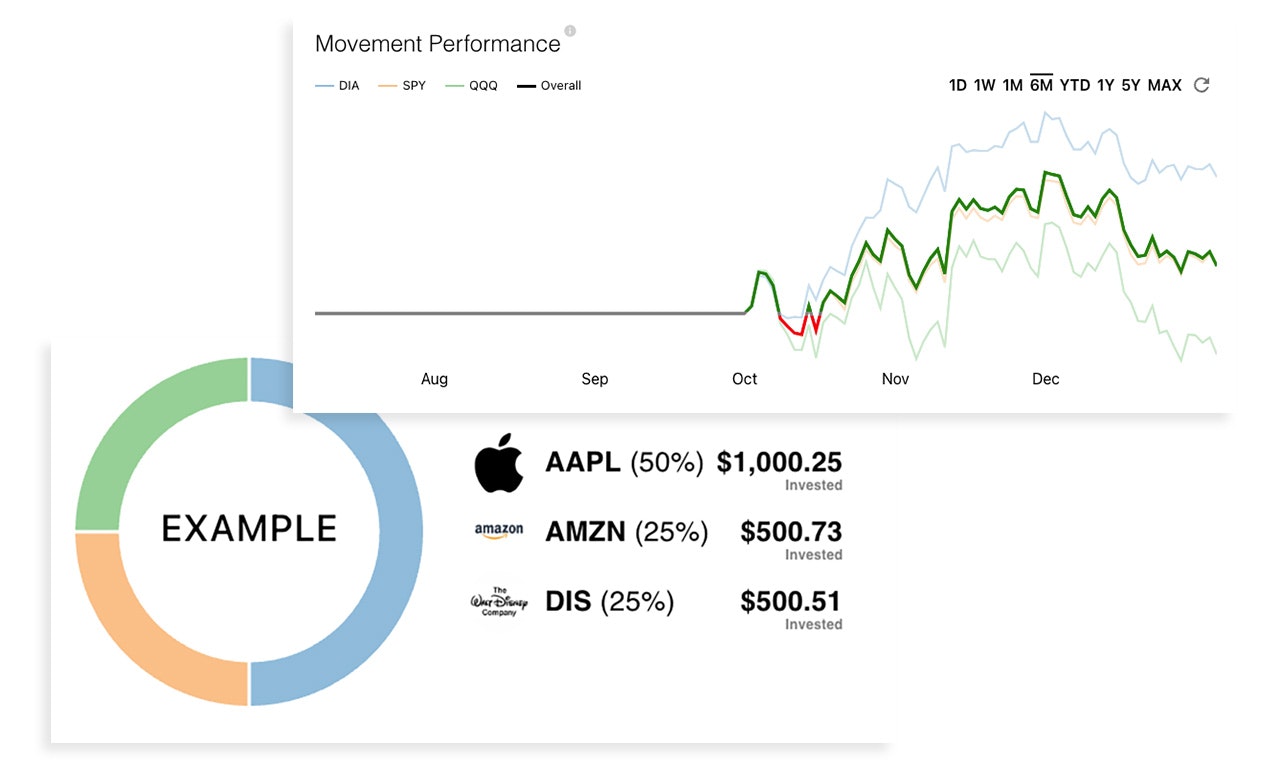Choose the 5Y time range
This screenshot has height=760, width=1270.
[x=1131, y=86]
